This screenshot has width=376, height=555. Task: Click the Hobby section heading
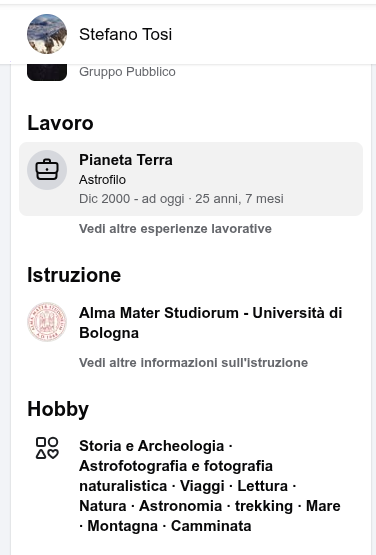click(x=58, y=409)
